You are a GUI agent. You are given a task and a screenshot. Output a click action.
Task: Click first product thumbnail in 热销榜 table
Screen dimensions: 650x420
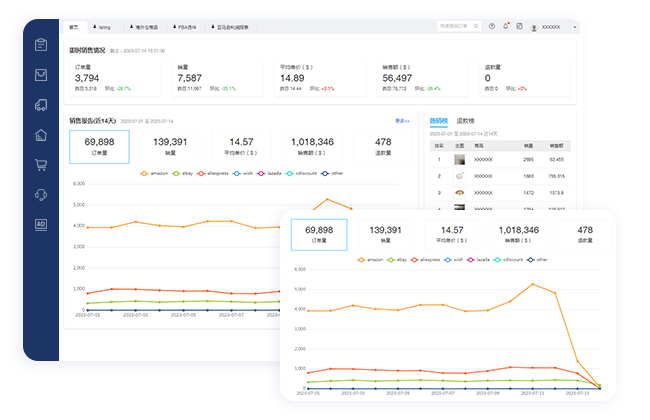tap(460, 159)
